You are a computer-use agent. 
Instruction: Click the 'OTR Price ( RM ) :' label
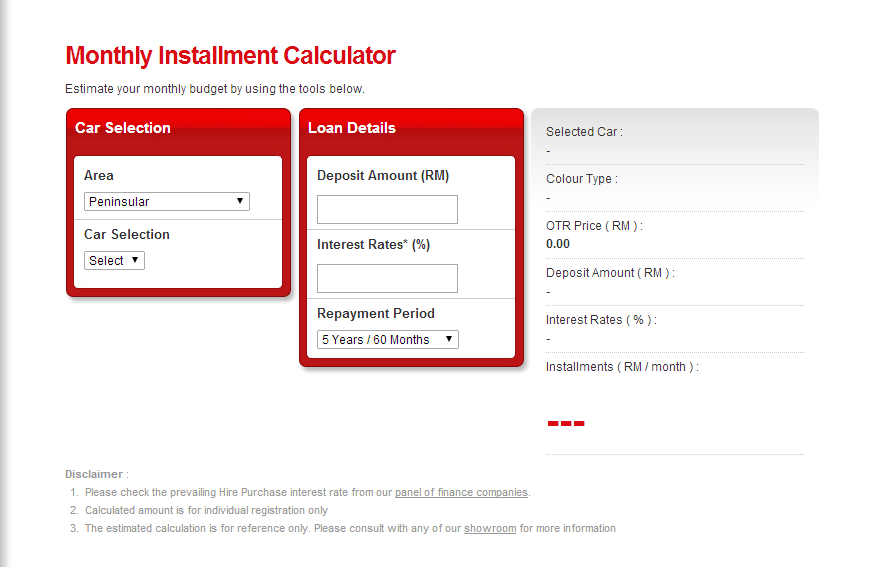click(x=594, y=226)
